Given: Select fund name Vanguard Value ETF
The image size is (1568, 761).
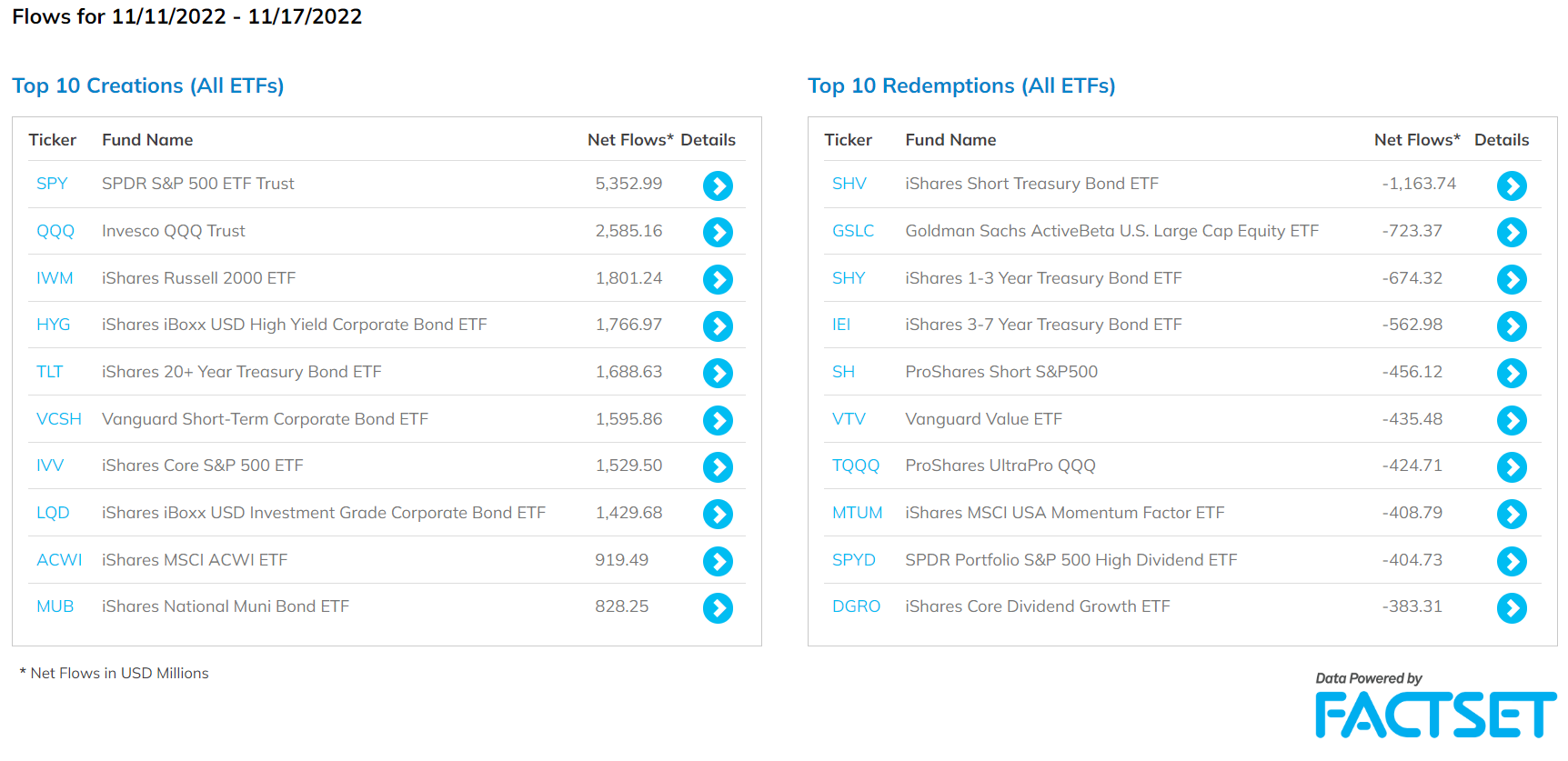Looking at the screenshot, I should pos(984,419).
